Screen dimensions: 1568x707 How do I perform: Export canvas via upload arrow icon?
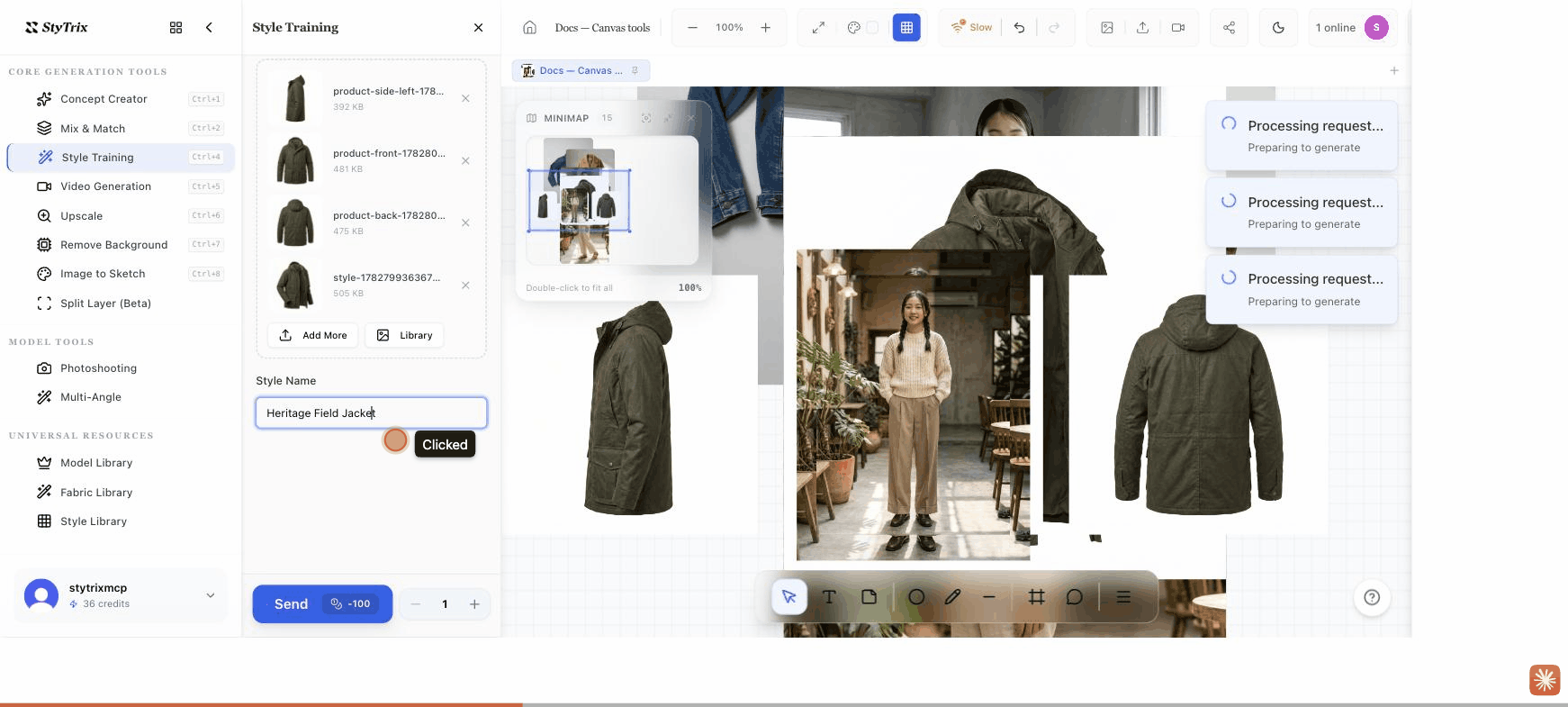1142,28
